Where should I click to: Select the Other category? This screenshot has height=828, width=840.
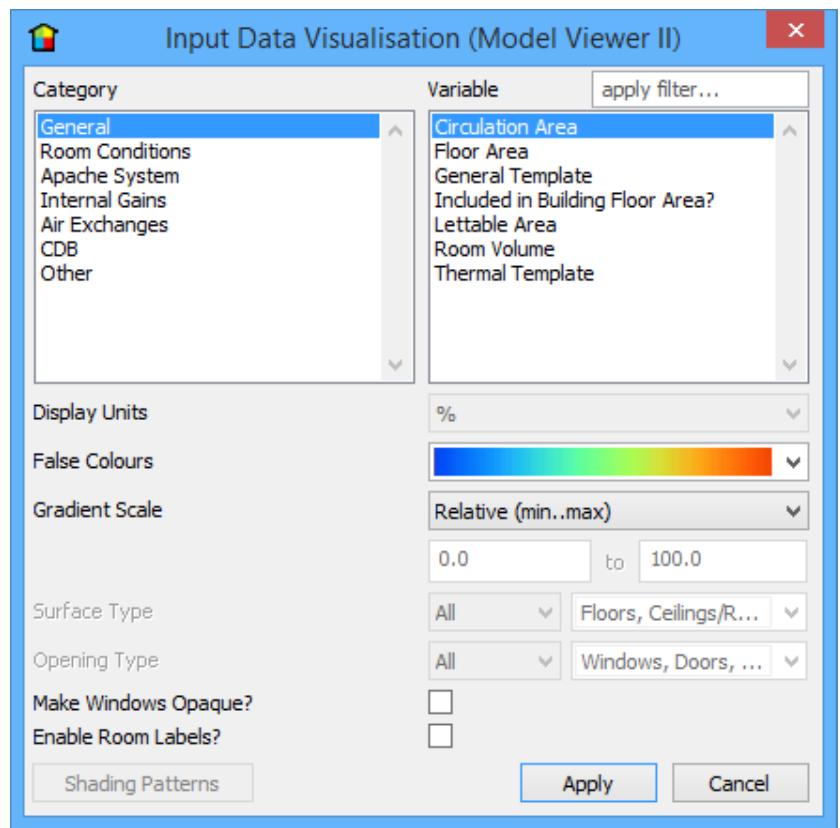pyautogui.click(x=208, y=273)
